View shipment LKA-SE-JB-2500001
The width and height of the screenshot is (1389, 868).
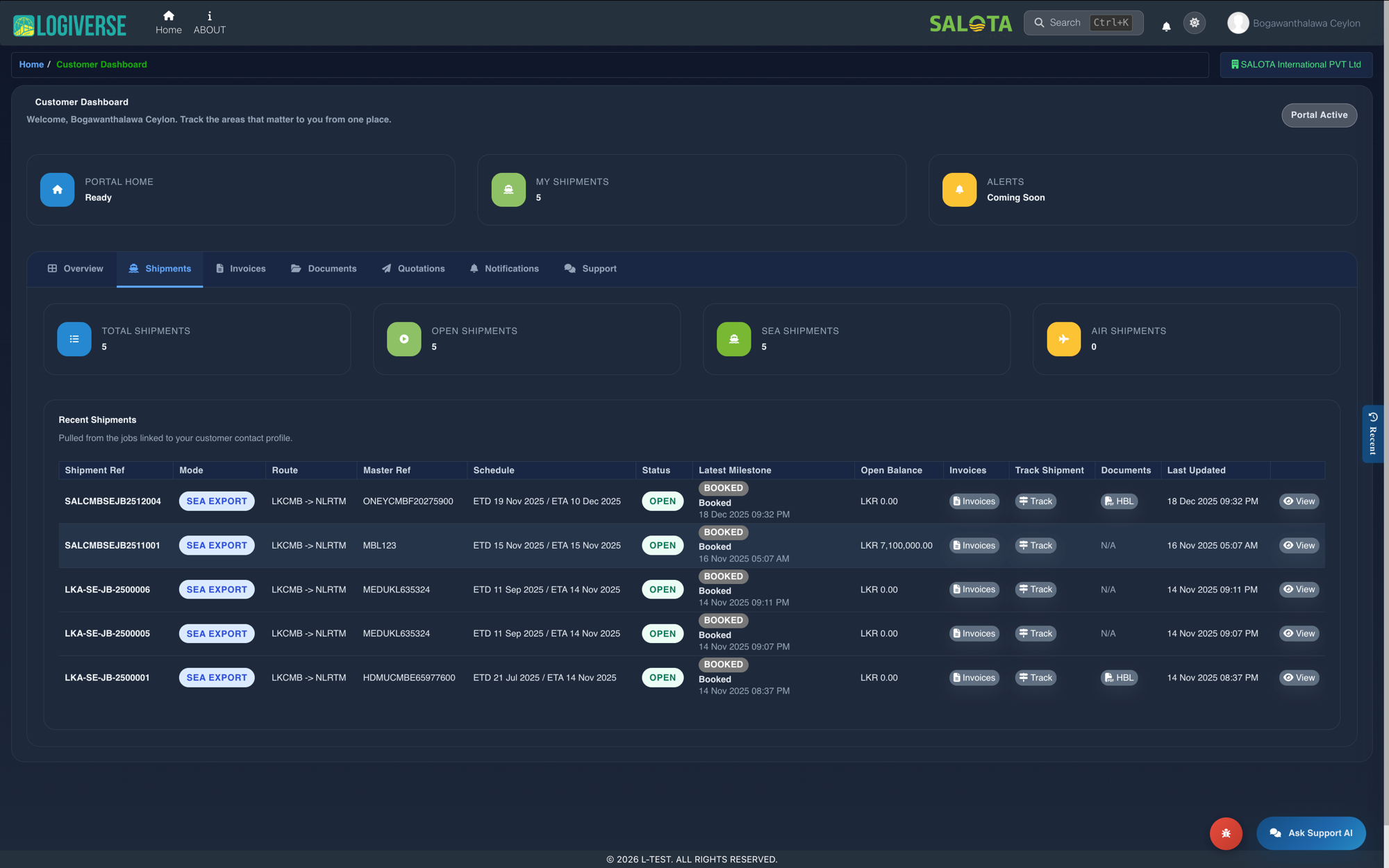(x=1299, y=678)
